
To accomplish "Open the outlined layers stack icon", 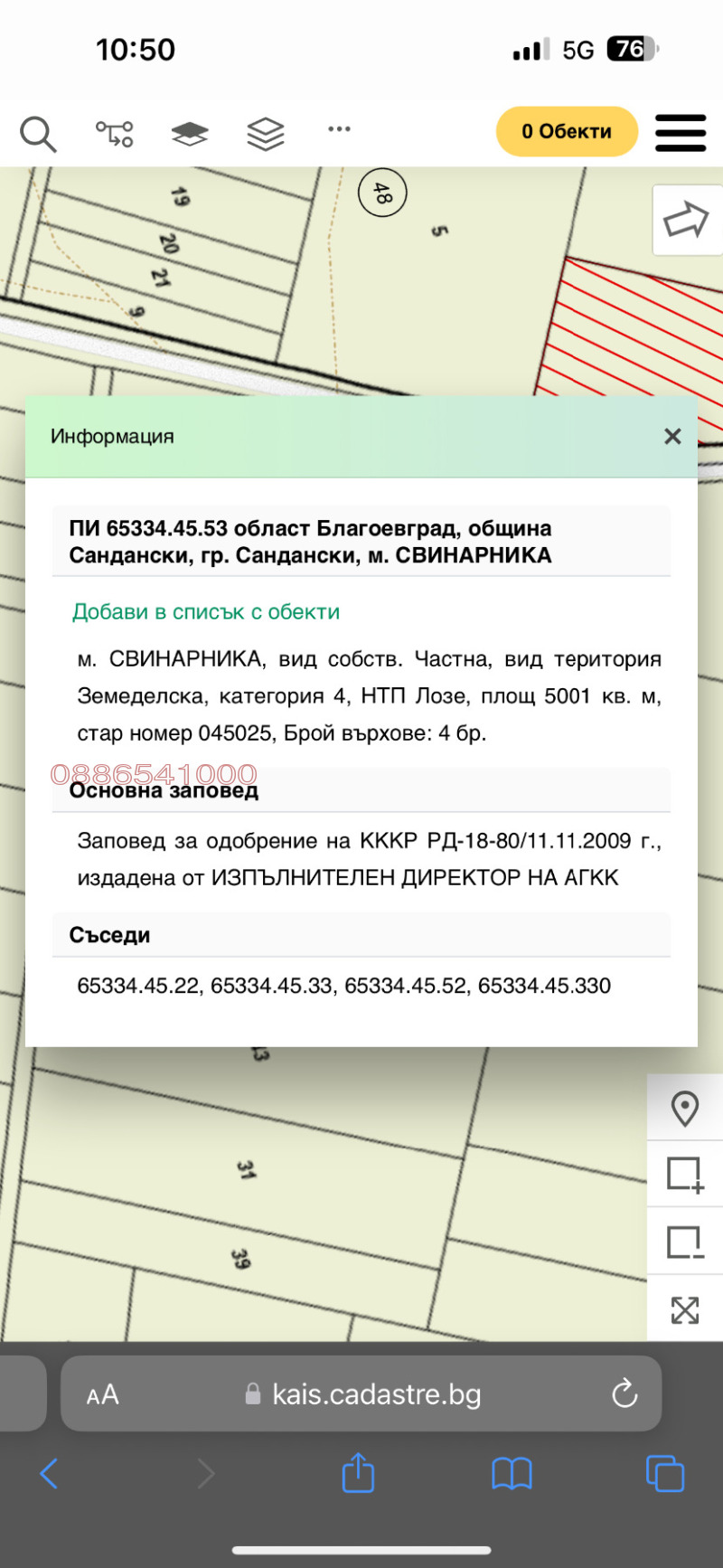I will (x=266, y=134).
